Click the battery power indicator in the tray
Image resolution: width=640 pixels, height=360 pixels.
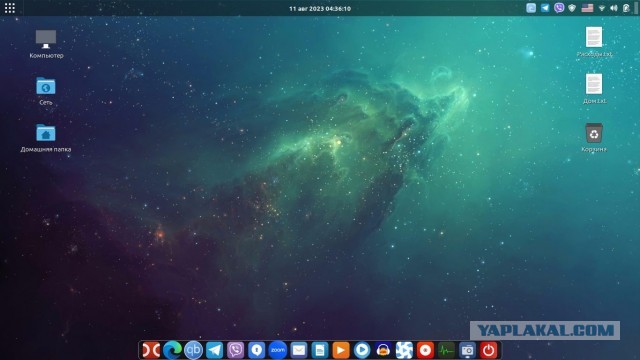tap(626, 8)
